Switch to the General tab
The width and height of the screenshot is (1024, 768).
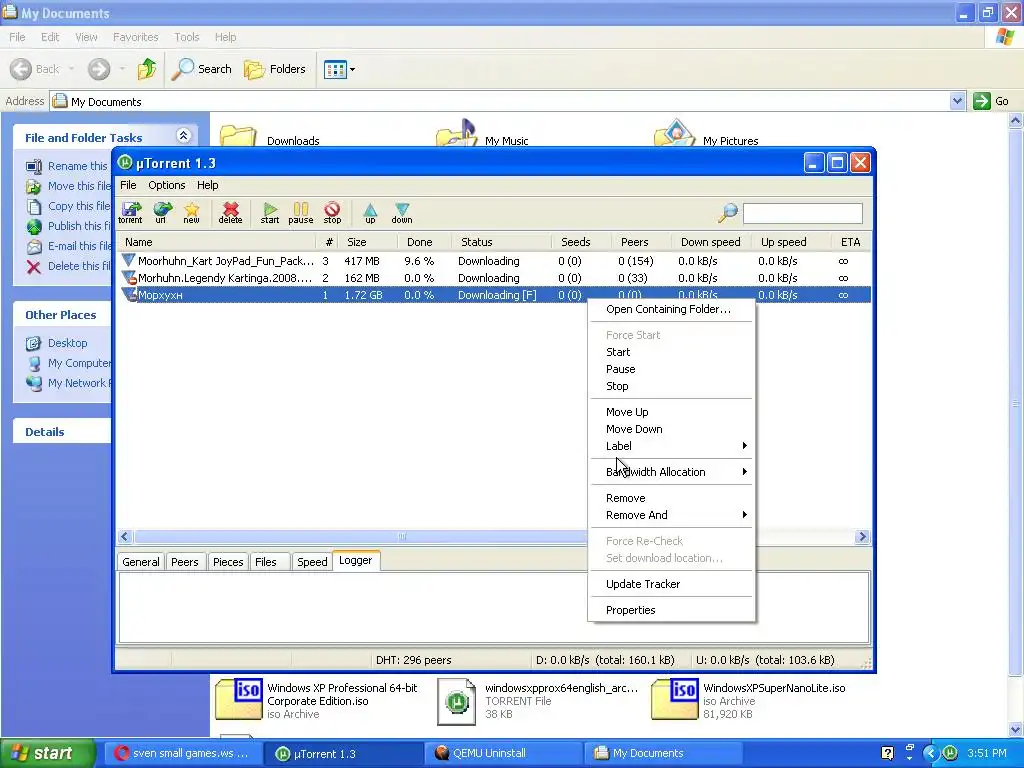pyautogui.click(x=140, y=562)
